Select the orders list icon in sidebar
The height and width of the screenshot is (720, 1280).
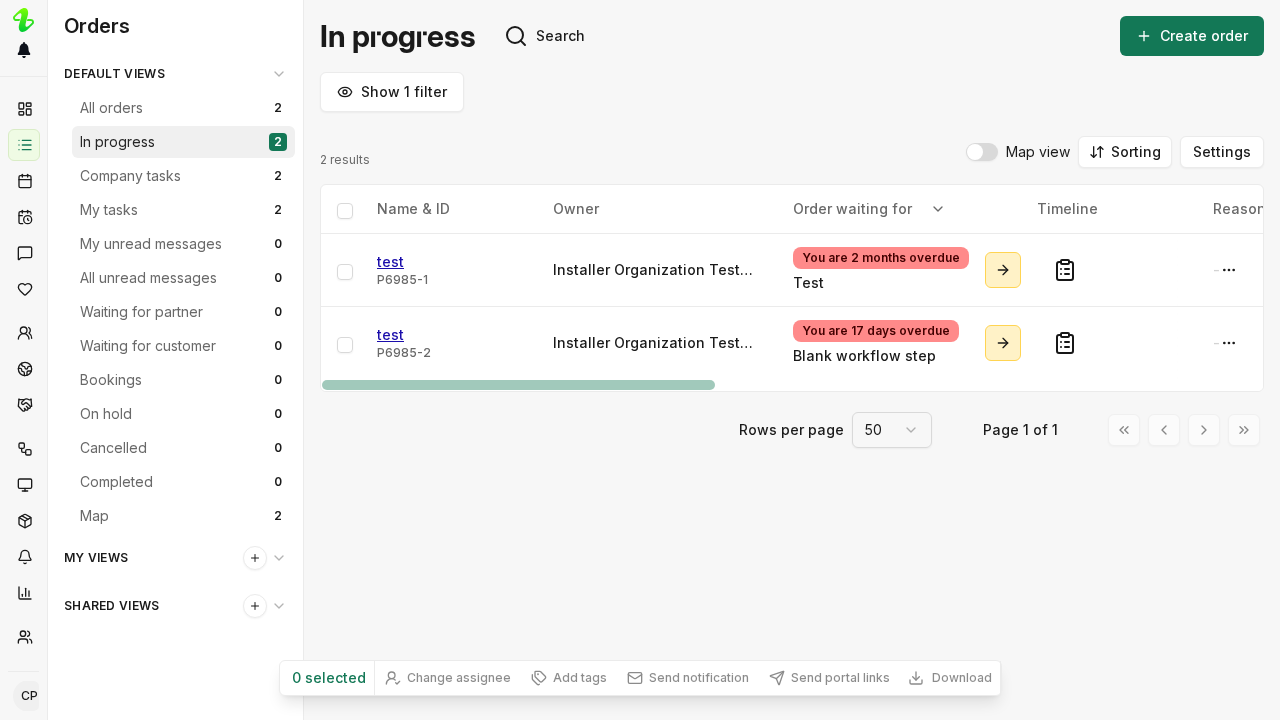[x=24, y=145]
